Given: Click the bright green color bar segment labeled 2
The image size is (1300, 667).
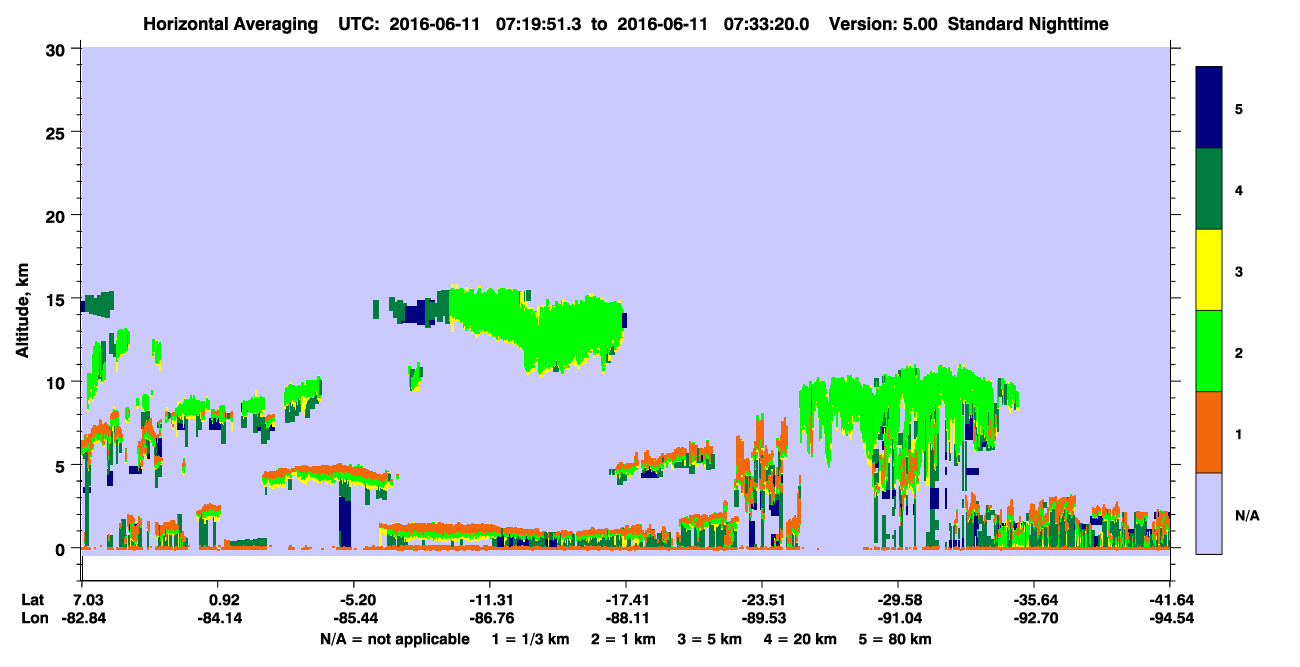Looking at the screenshot, I should coord(1209,351).
